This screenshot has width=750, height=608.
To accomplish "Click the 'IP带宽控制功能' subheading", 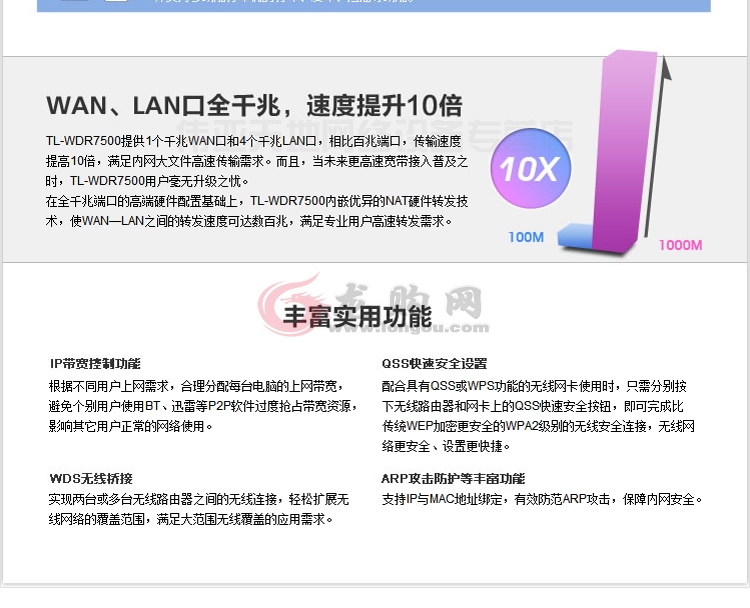I will point(95,364).
